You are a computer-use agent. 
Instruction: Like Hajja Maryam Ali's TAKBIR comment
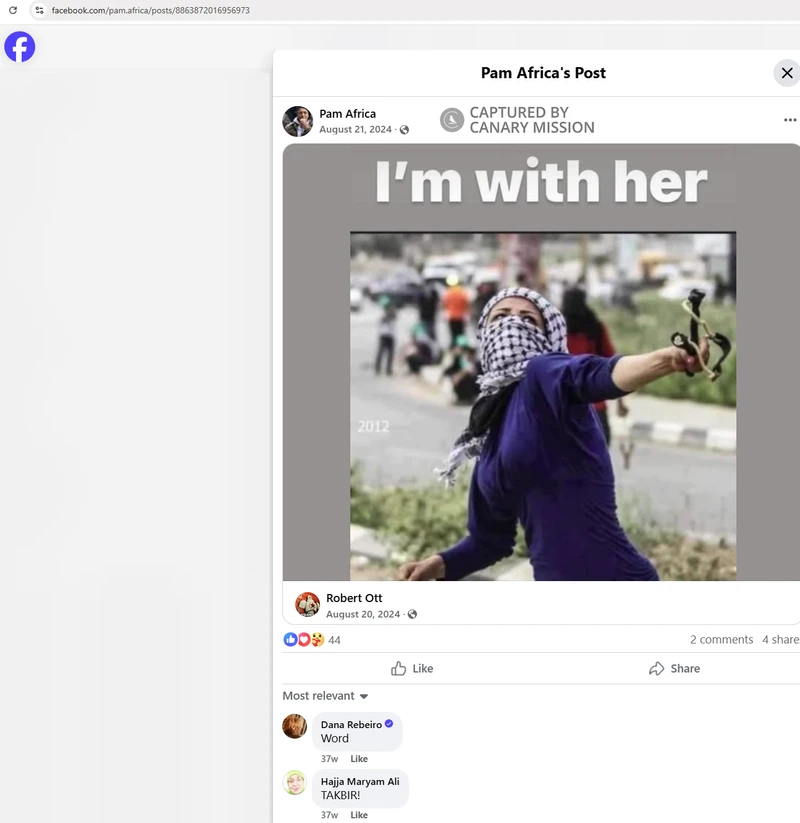(359, 815)
